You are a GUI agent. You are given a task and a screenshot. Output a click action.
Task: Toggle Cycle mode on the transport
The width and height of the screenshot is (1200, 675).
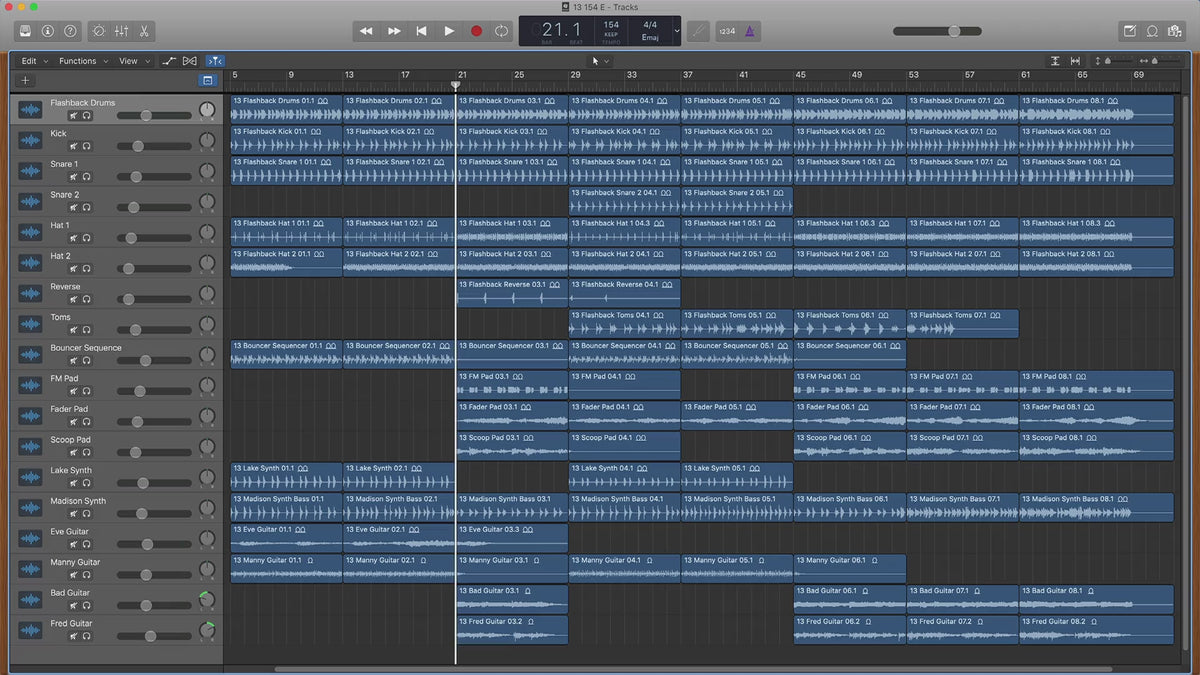501,31
